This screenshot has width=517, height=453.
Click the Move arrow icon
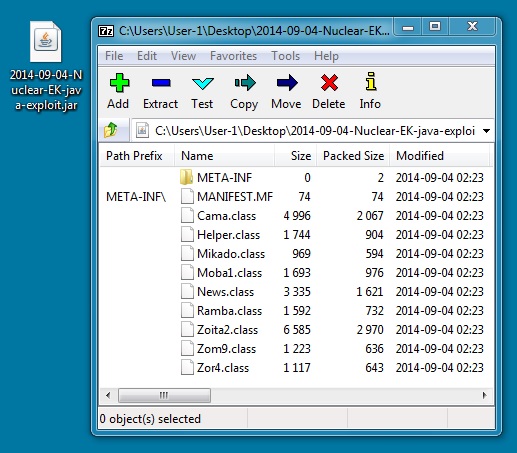point(287,82)
